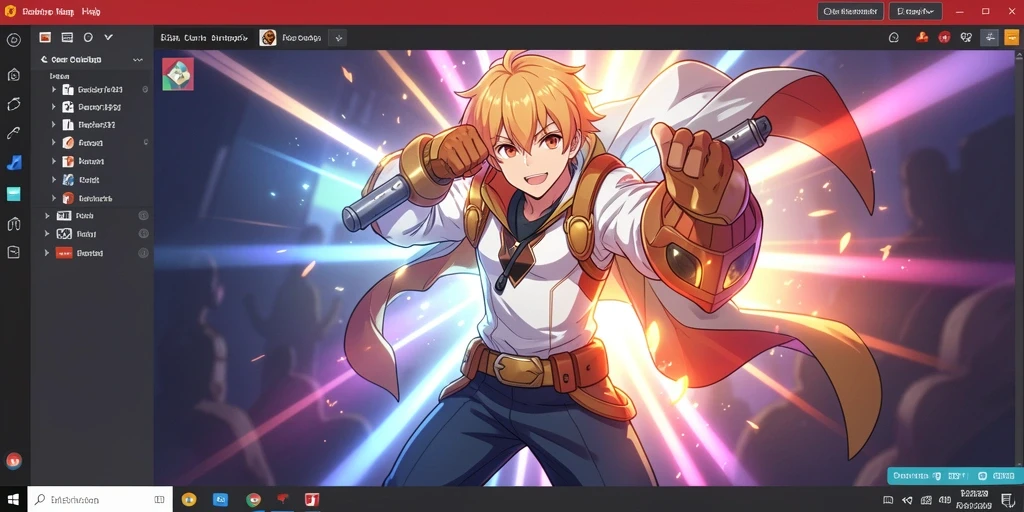Click the system tray clock
The image size is (1024, 512).
[x=974, y=500]
